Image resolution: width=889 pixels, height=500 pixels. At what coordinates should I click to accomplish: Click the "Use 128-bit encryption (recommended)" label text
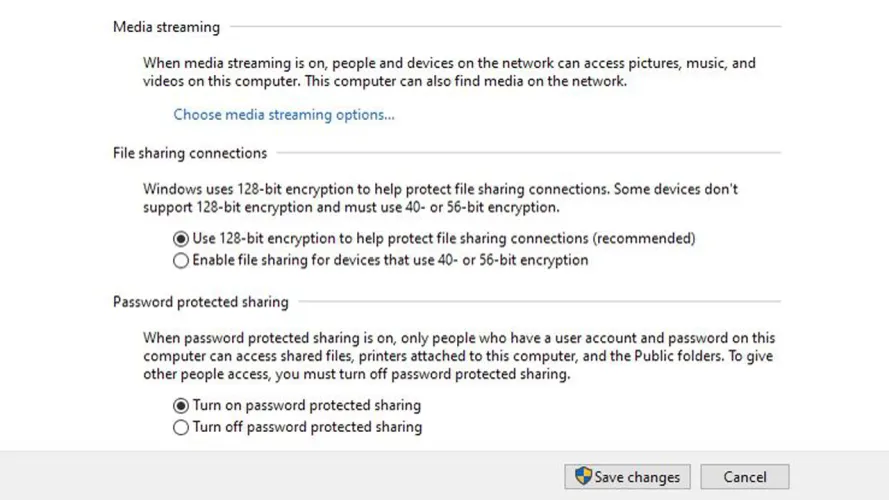coord(443,239)
